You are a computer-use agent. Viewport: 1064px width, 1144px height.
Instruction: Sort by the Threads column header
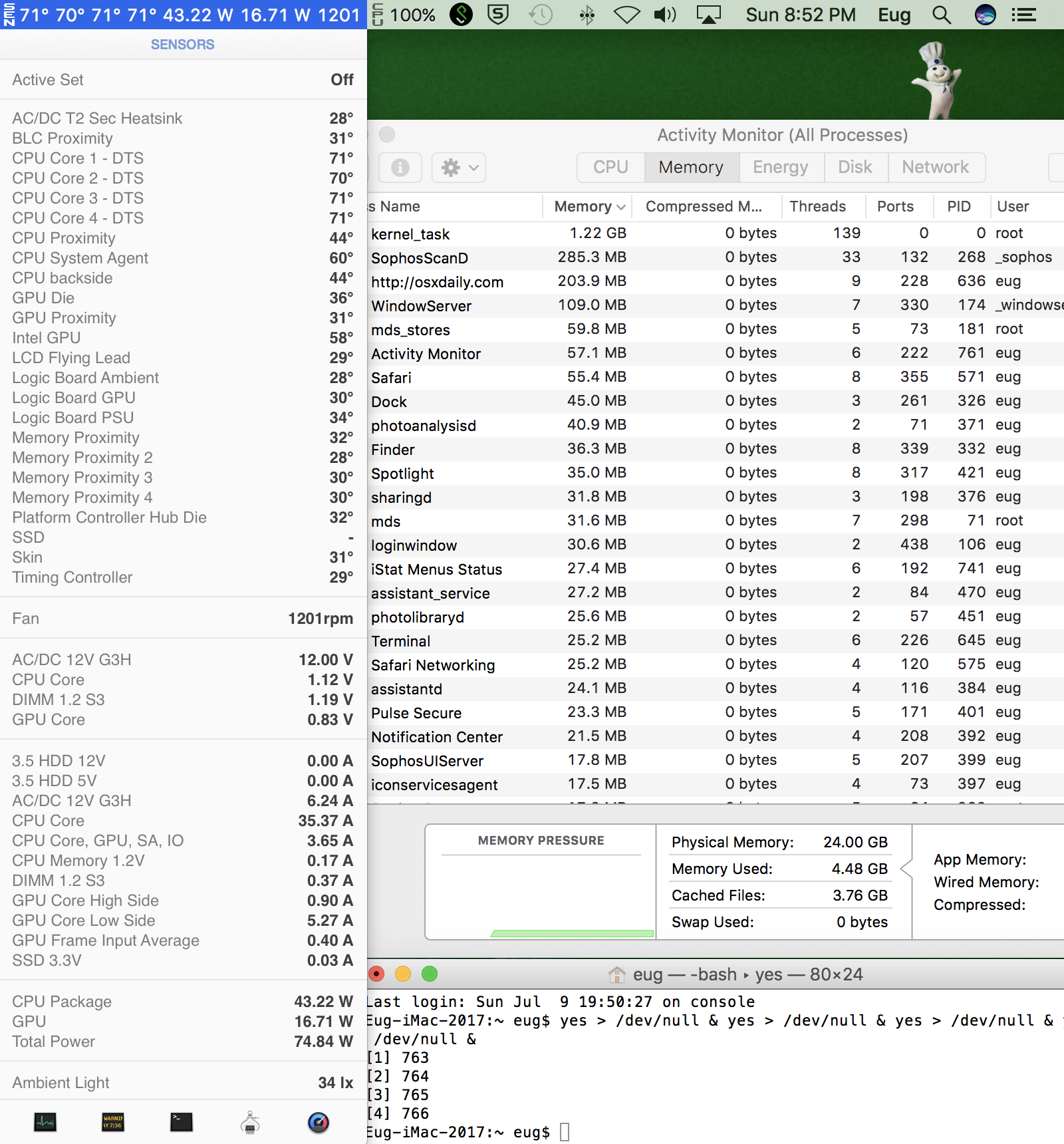(823, 207)
